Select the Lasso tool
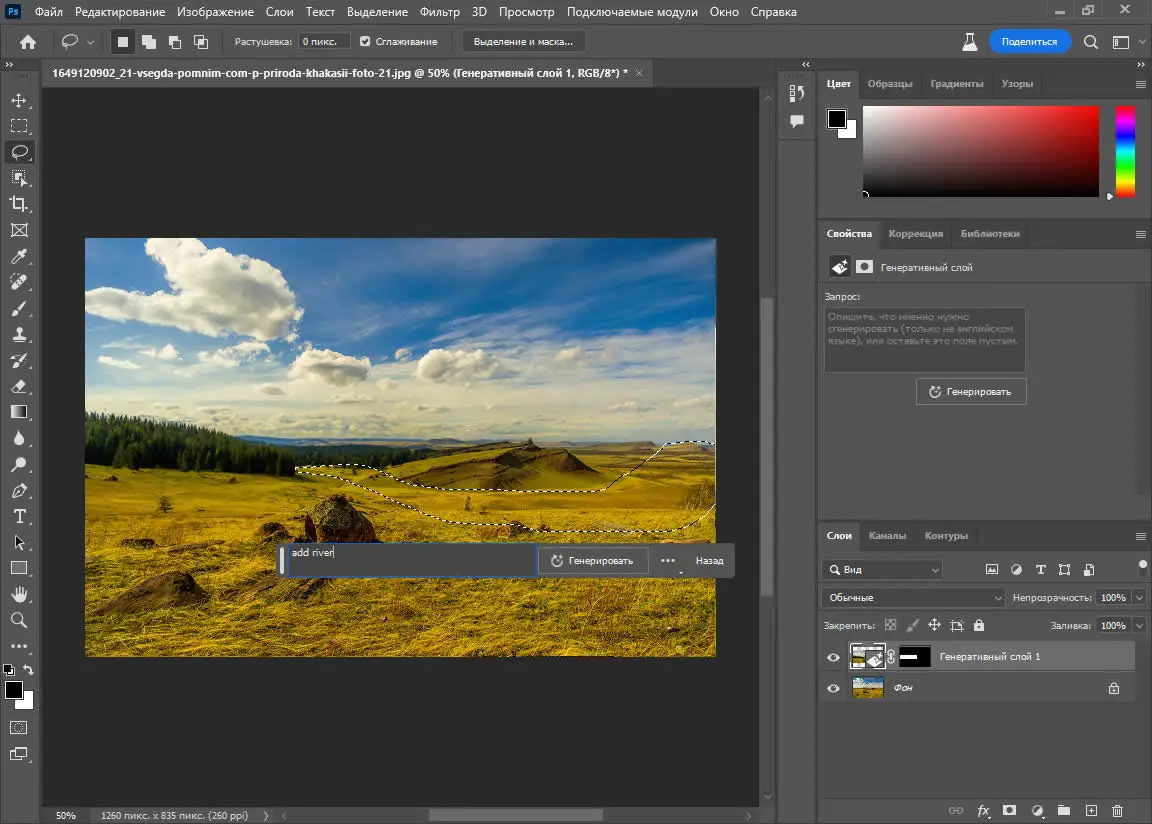 coord(20,152)
